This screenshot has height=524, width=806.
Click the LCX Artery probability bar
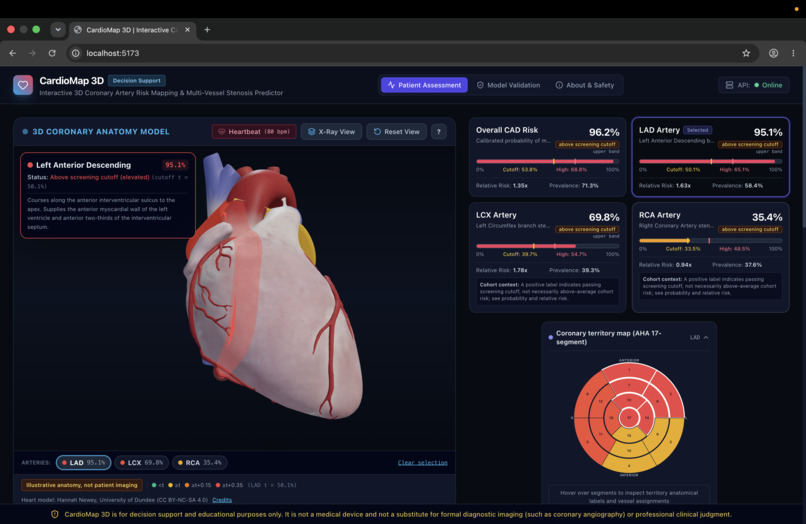(547, 246)
